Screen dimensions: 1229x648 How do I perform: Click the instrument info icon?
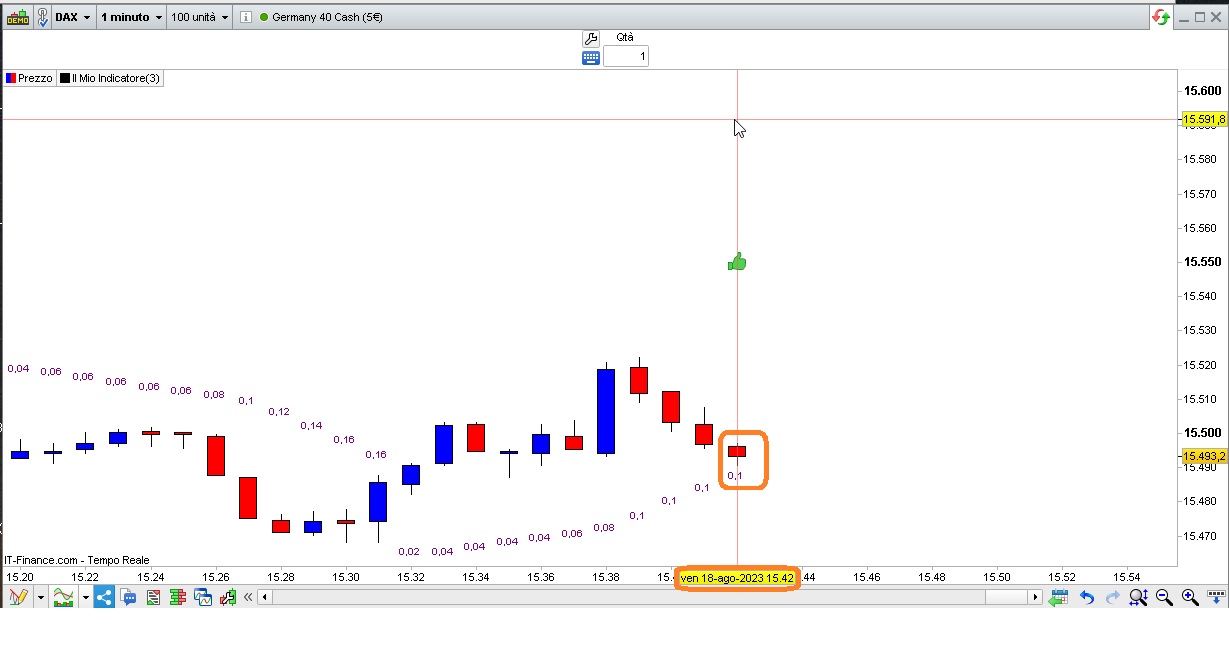pyautogui.click(x=246, y=17)
